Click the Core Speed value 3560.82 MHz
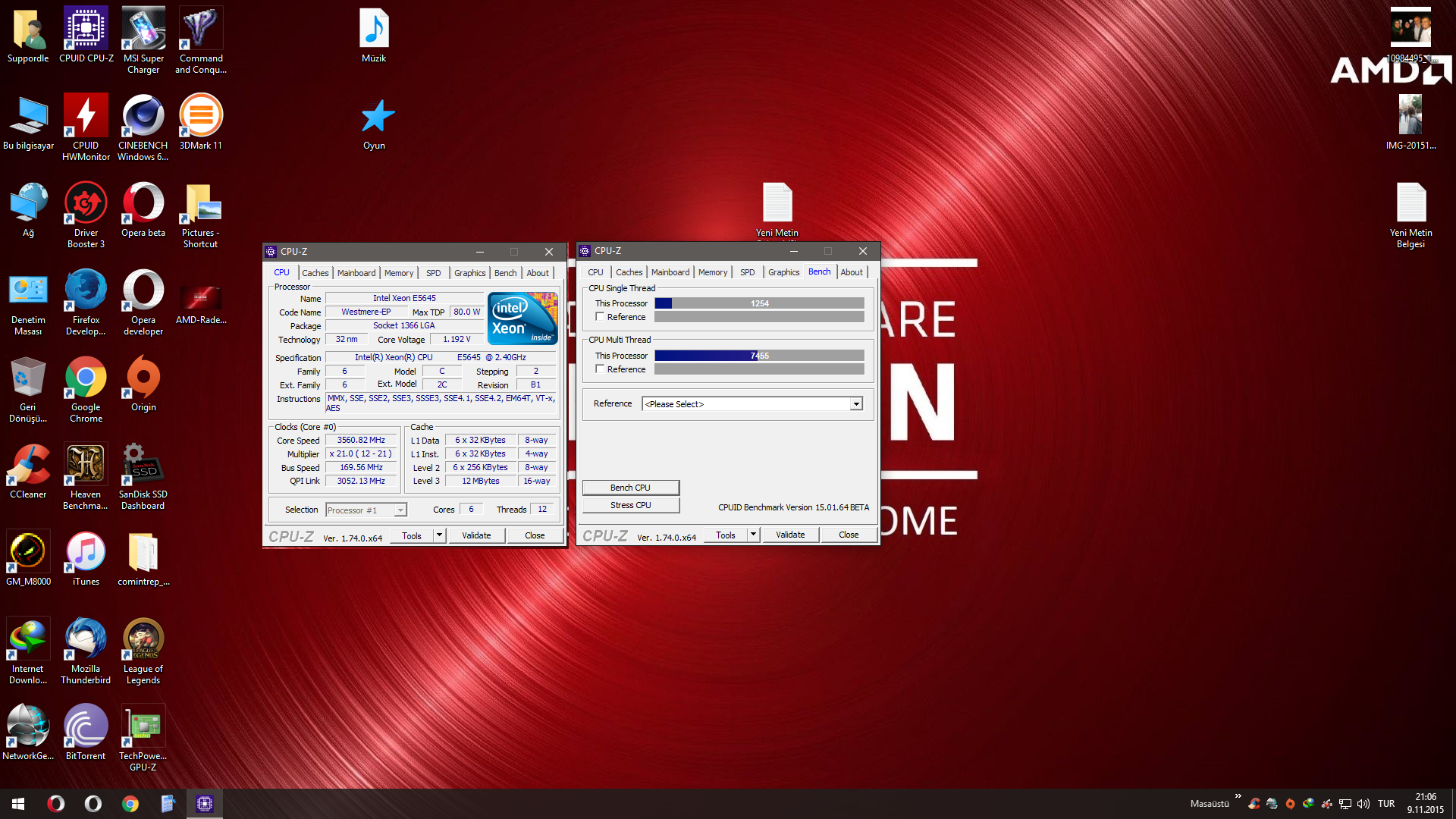The image size is (1456, 819). click(361, 441)
